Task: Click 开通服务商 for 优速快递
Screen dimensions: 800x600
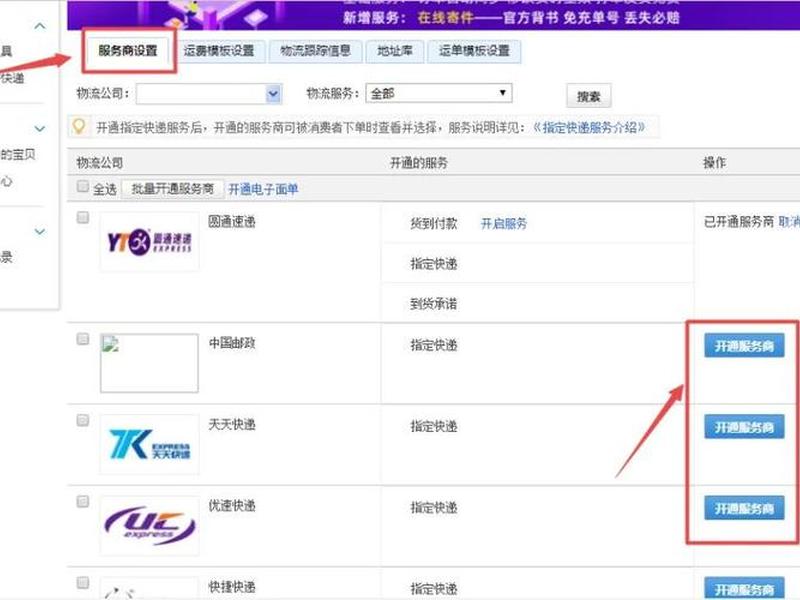Action: [x=744, y=508]
